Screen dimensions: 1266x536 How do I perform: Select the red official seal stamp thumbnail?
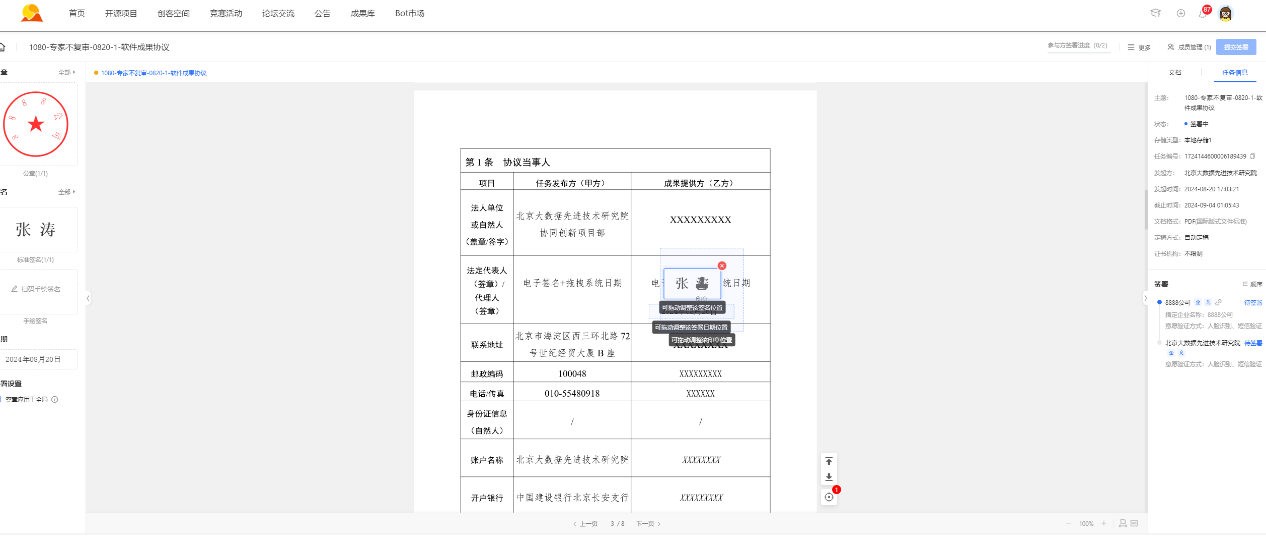click(x=36, y=124)
